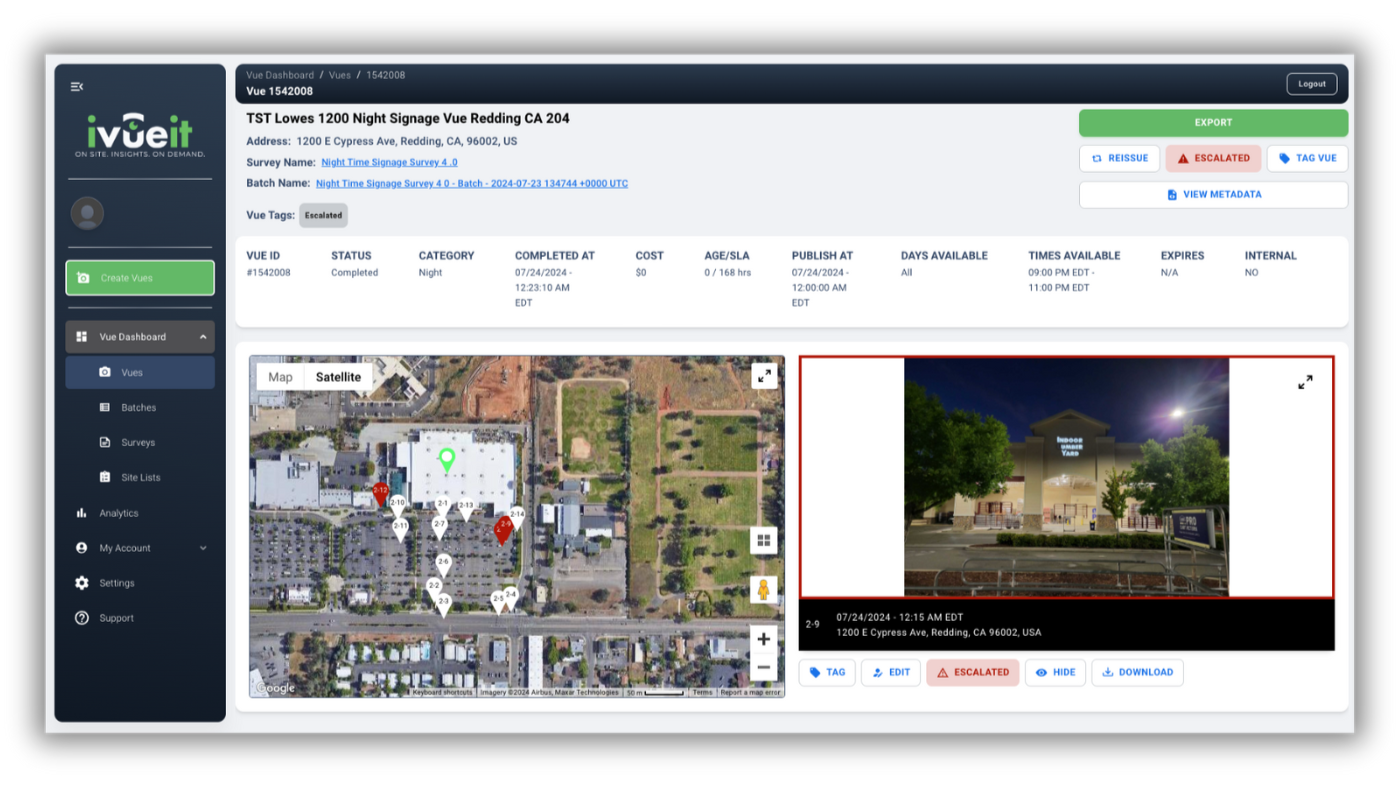Switch the map to Map view
Screen dimensions: 1400x787
pos(281,377)
